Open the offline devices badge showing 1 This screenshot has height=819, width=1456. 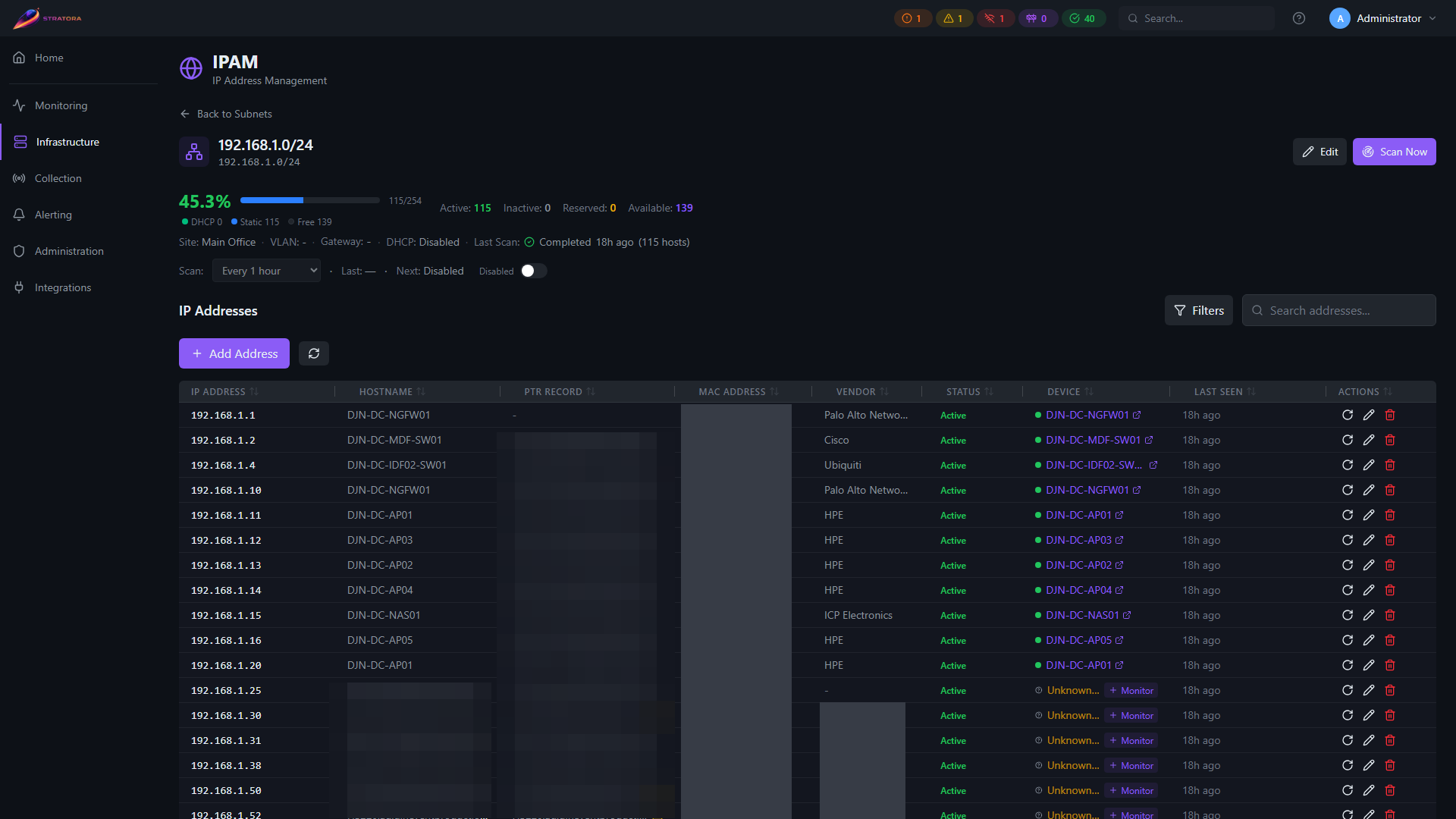(x=995, y=18)
